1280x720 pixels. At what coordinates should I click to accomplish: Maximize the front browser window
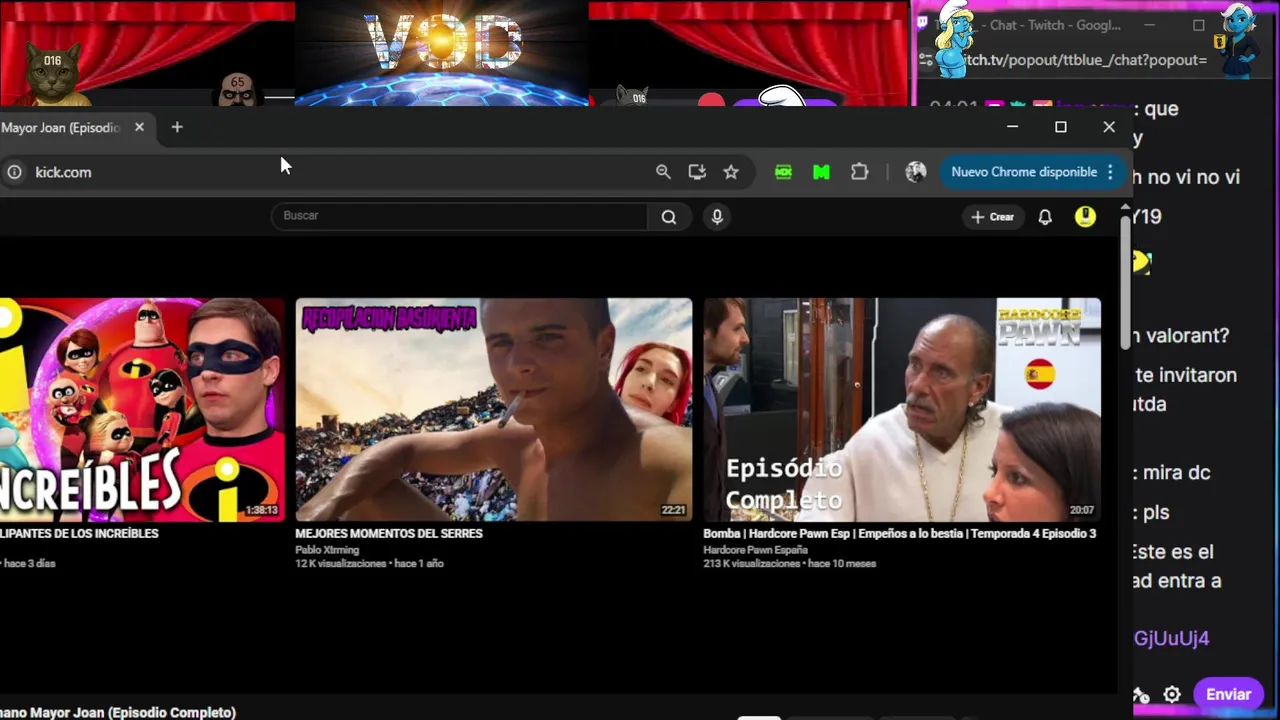pyautogui.click(x=1061, y=127)
